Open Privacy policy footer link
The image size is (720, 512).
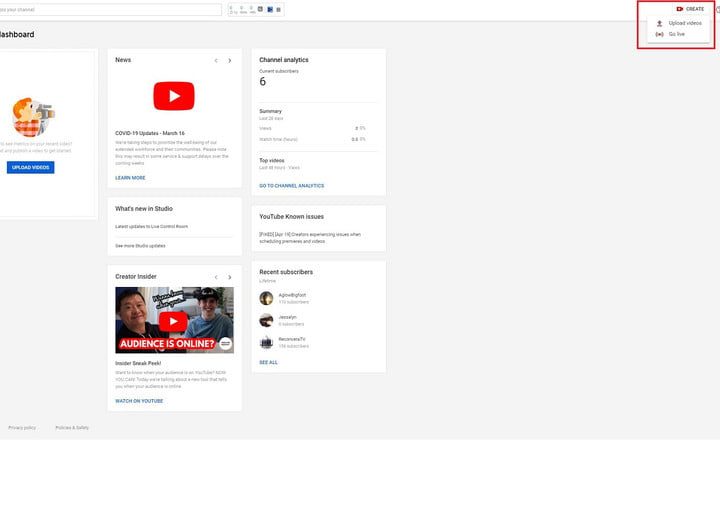tap(22, 428)
